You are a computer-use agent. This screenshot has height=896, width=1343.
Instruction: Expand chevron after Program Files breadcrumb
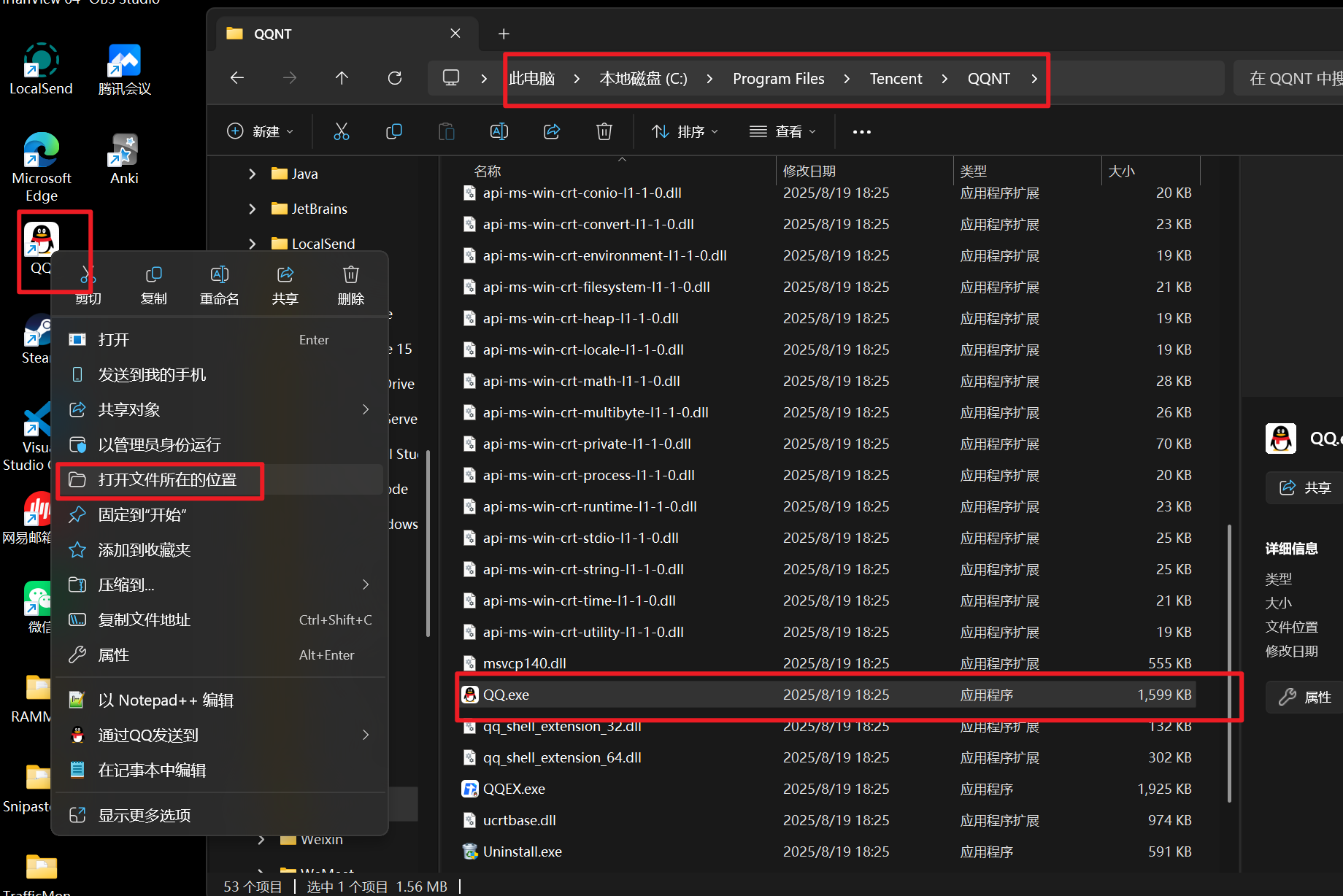[847, 79]
